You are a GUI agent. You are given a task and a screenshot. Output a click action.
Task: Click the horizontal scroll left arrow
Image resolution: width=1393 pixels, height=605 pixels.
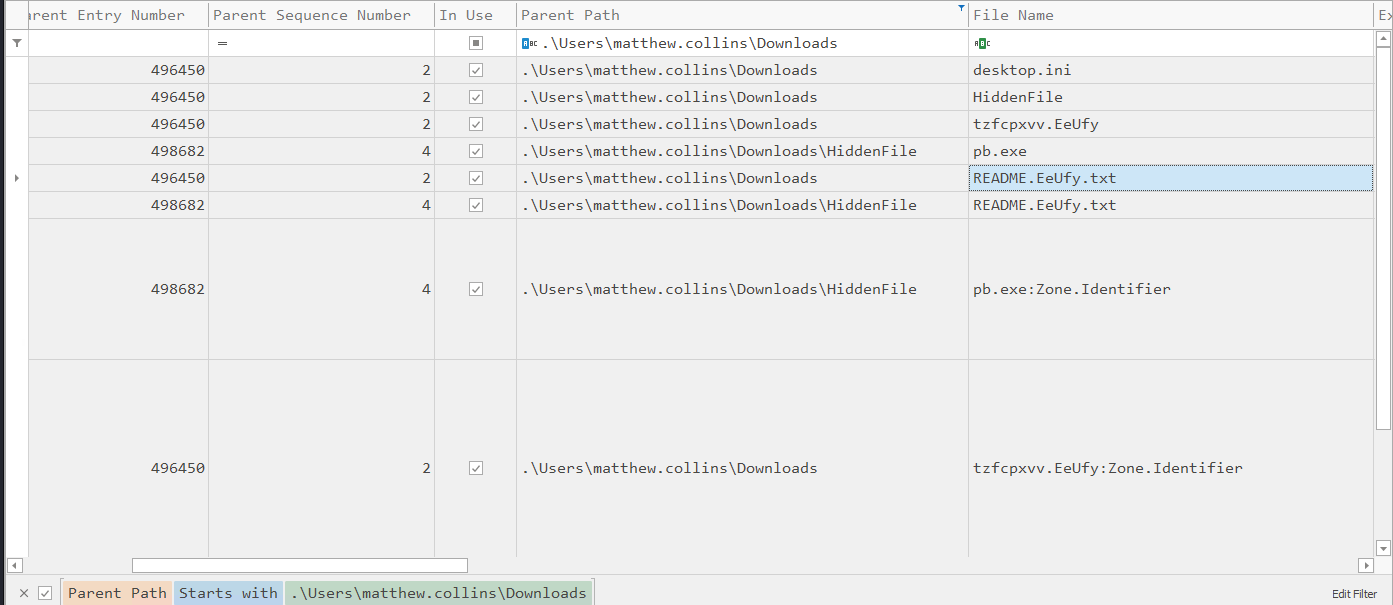click(x=13, y=566)
